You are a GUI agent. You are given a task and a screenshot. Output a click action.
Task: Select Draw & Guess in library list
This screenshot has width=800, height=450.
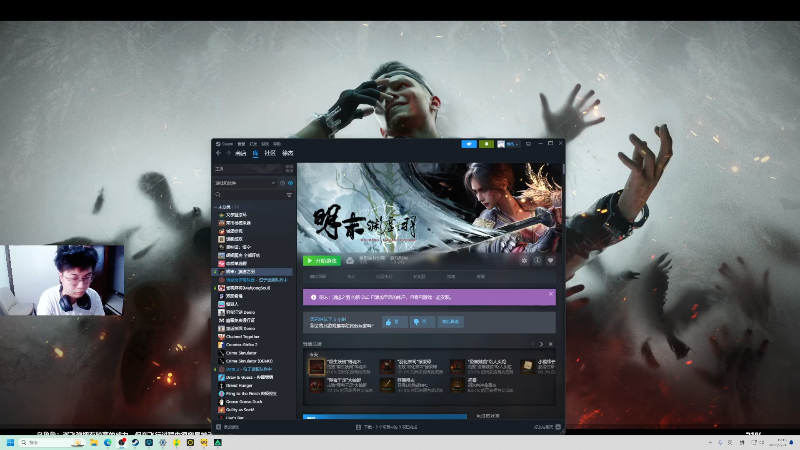coord(249,378)
